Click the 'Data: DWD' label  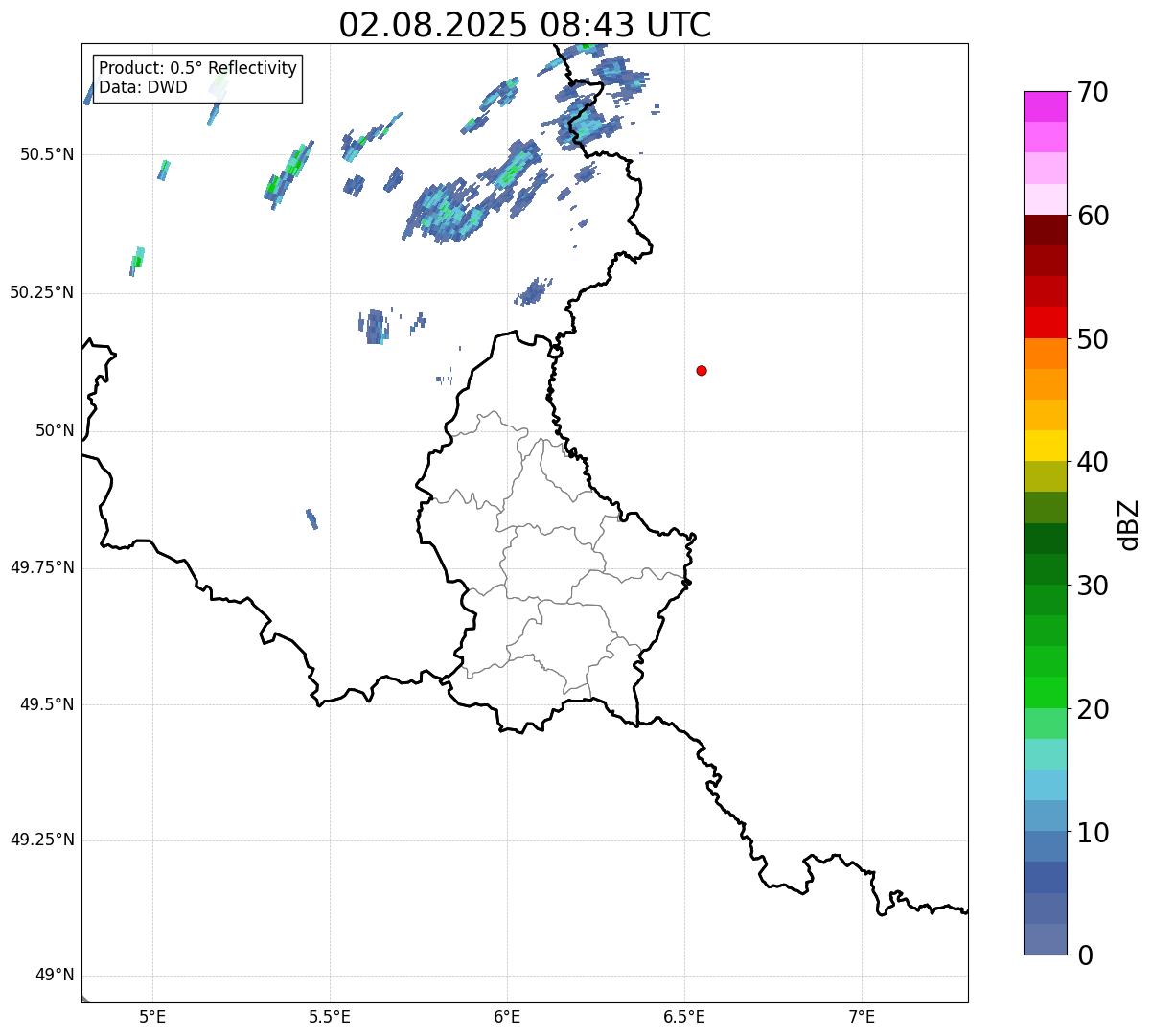coord(143,87)
